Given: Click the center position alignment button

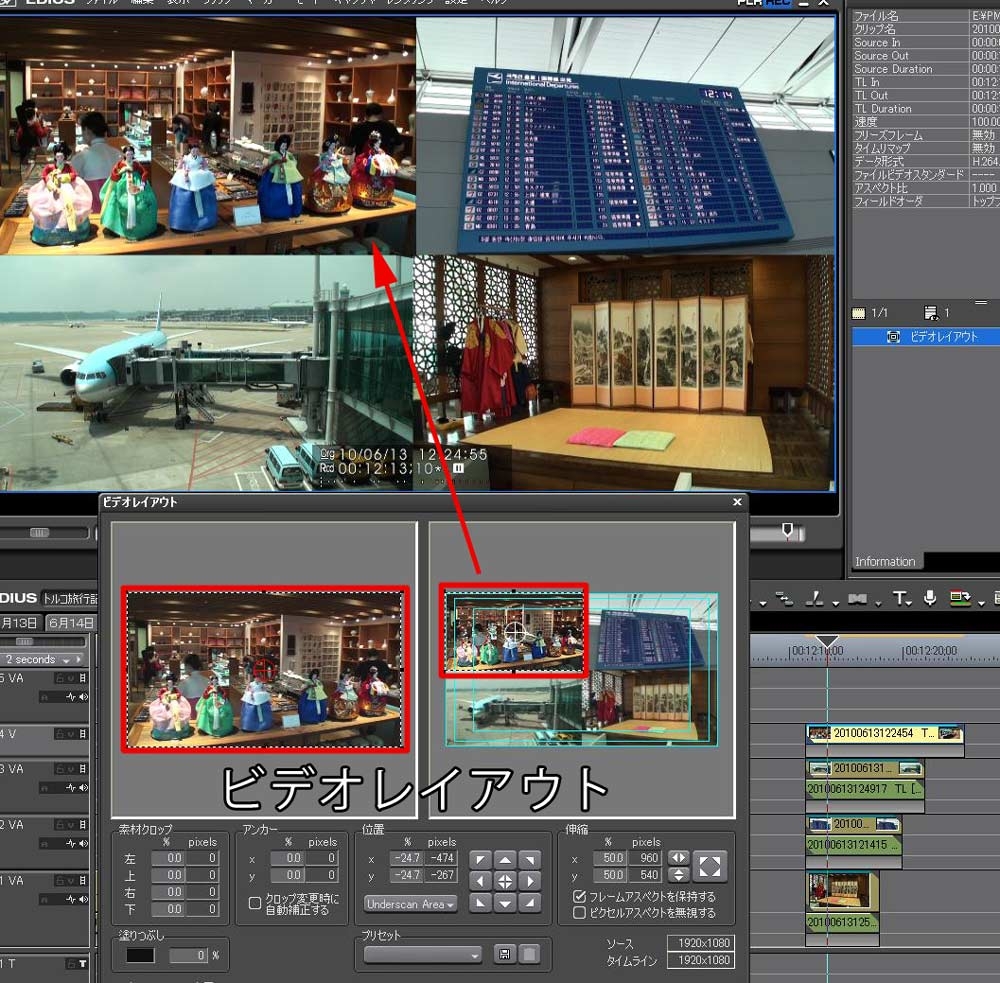Looking at the screenshot, I should point(505,881).
